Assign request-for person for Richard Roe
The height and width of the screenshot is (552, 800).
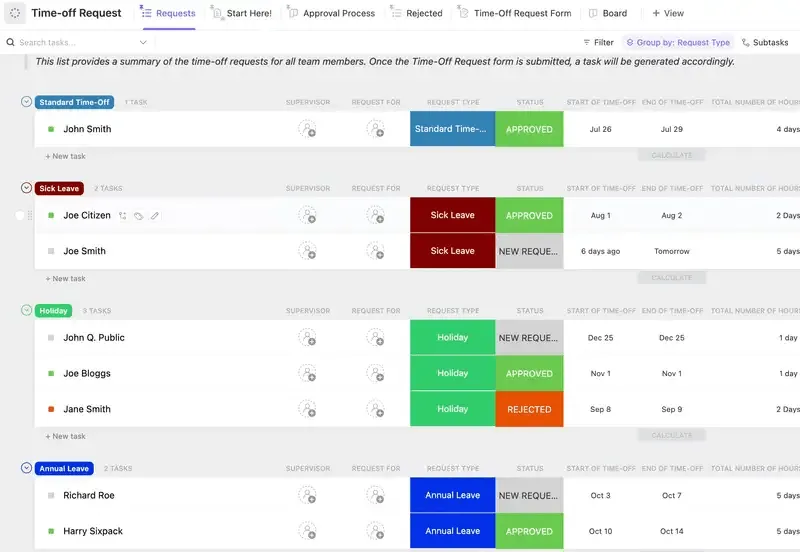(x=376, y=495)
